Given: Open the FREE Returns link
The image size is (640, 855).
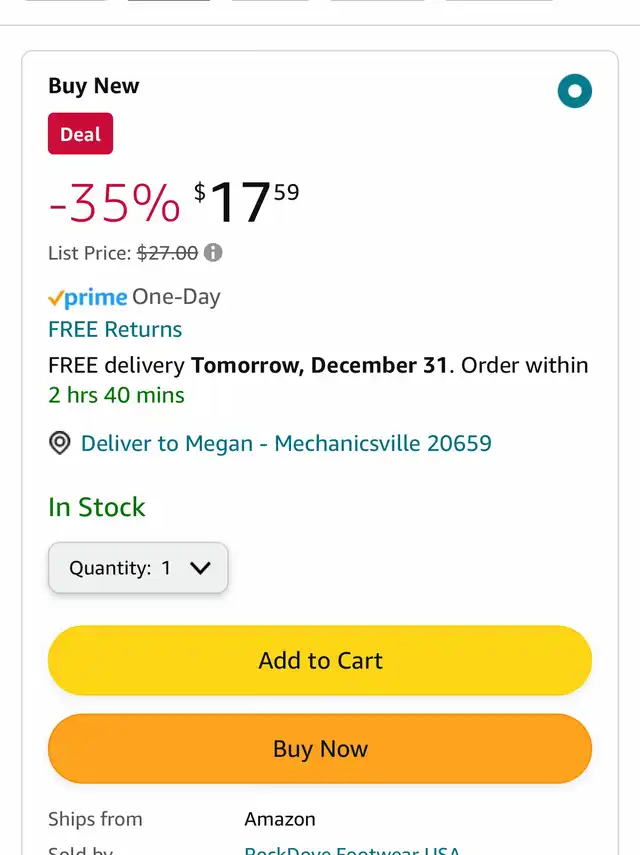Looking at the screenshot, I should coord(115,329).
